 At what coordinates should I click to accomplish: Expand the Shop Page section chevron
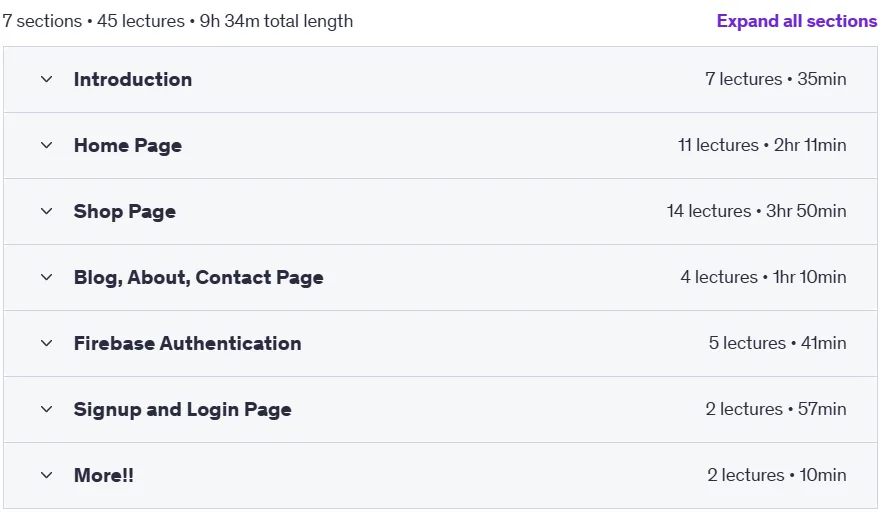(47, 211)
